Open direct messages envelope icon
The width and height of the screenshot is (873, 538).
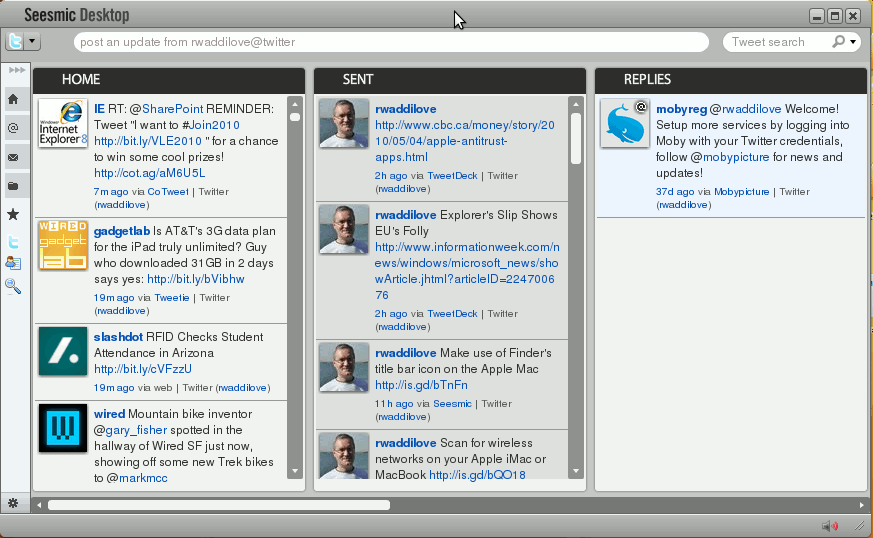(13, 157)
